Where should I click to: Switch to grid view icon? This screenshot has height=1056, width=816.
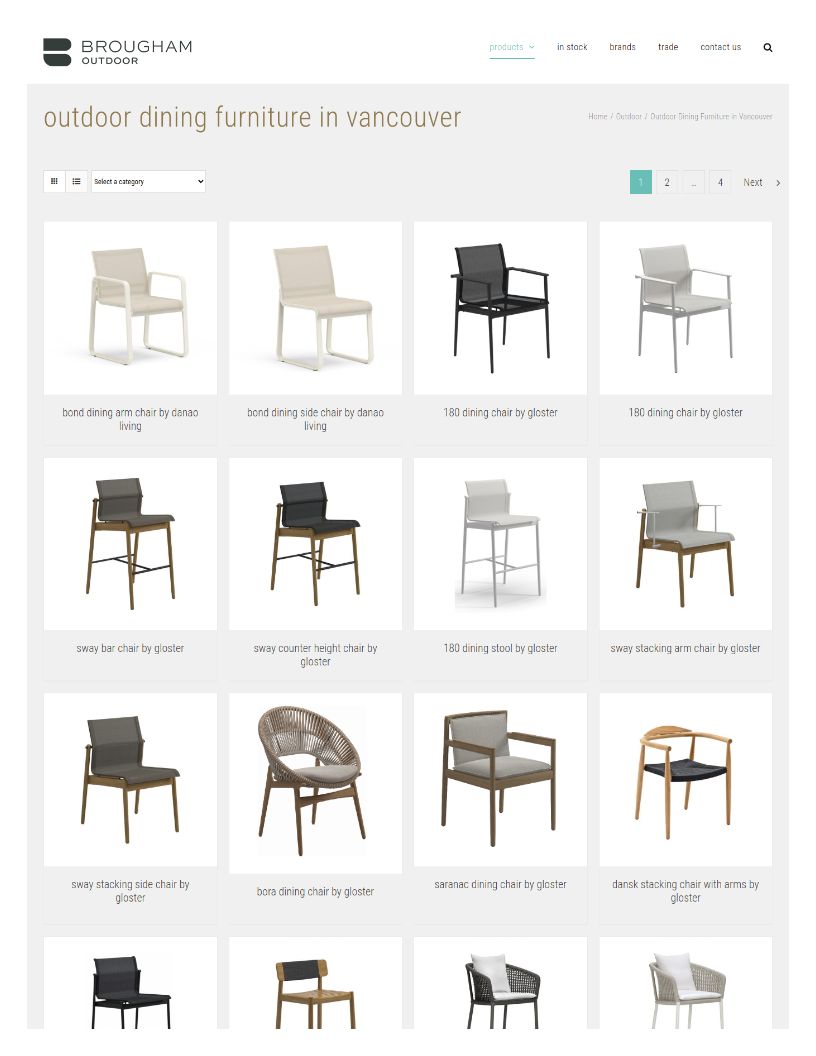(x=55, y=181)
